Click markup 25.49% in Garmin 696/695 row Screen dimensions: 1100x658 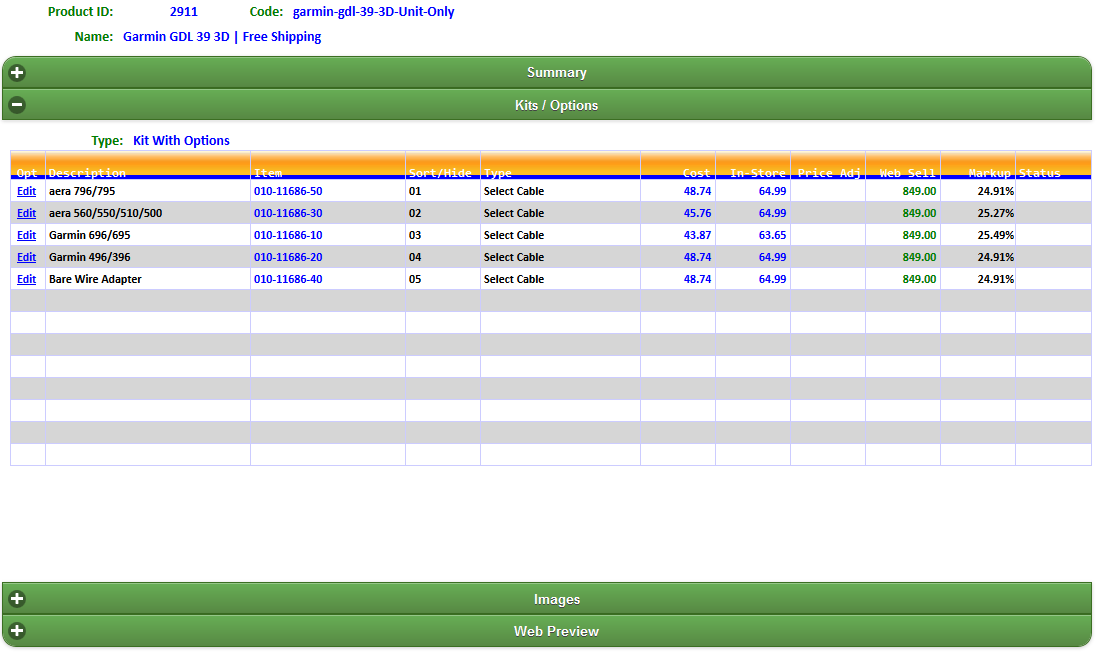click(995, 235)
